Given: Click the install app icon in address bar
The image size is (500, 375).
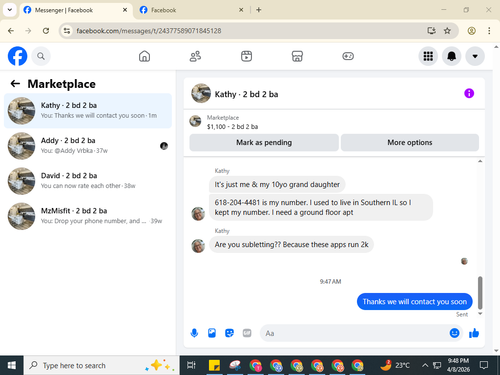Looking at the screenshot, I should 431,31.
